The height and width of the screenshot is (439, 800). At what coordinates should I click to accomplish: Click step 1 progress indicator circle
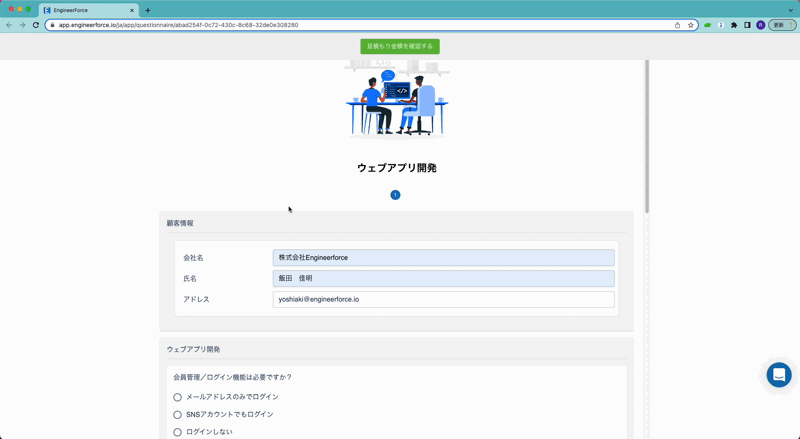(395, 195)
